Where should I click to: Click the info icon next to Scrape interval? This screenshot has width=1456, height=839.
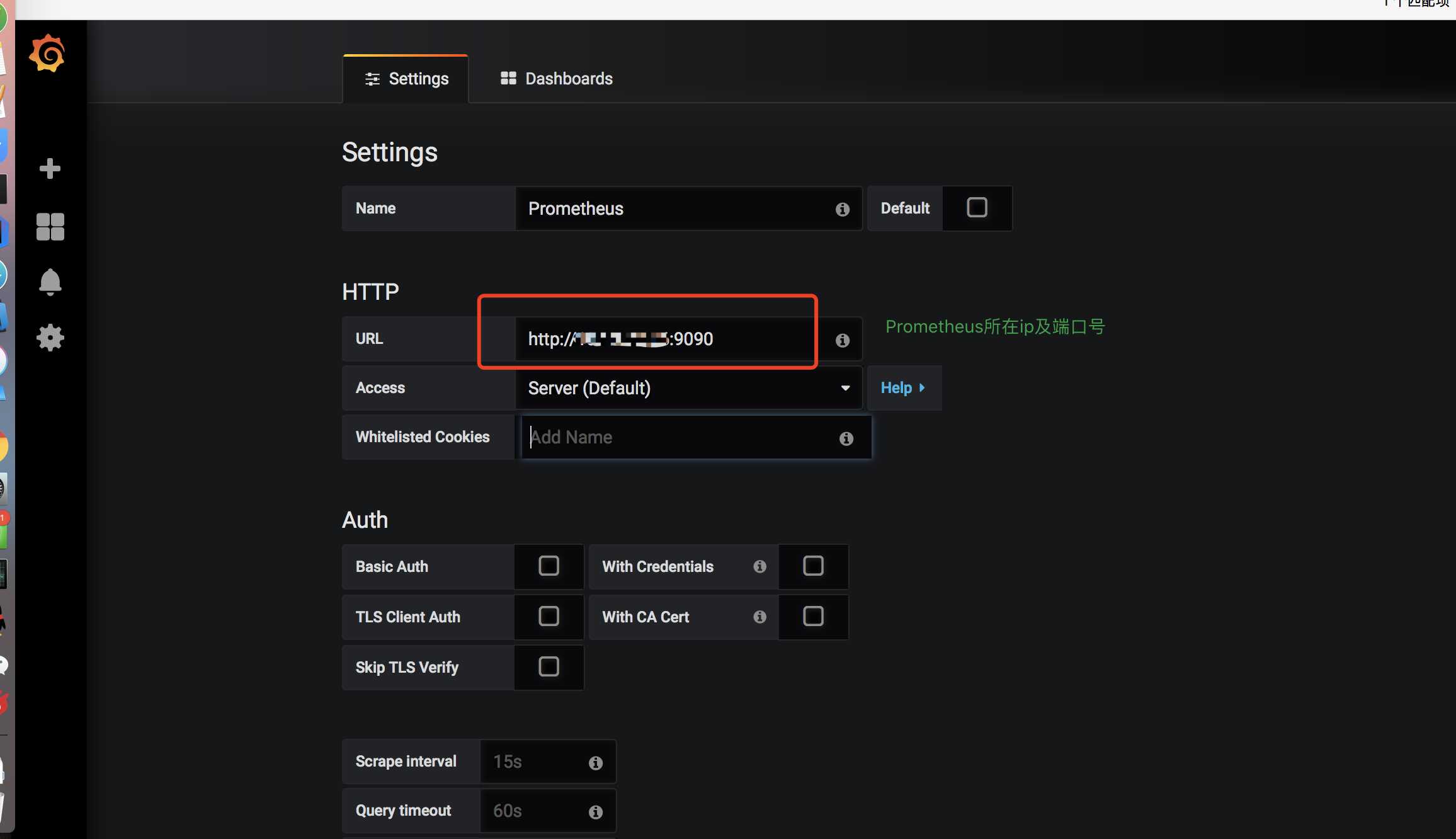pyautogui.click(x=596, y=761)
